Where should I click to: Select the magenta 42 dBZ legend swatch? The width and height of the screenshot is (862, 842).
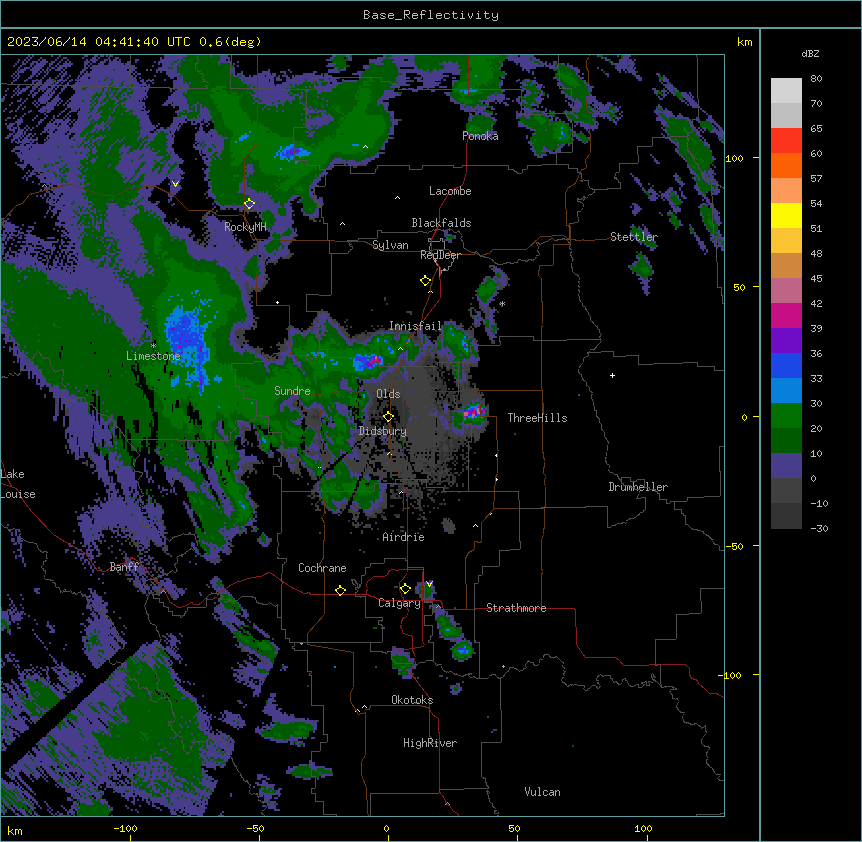[786, 315]
